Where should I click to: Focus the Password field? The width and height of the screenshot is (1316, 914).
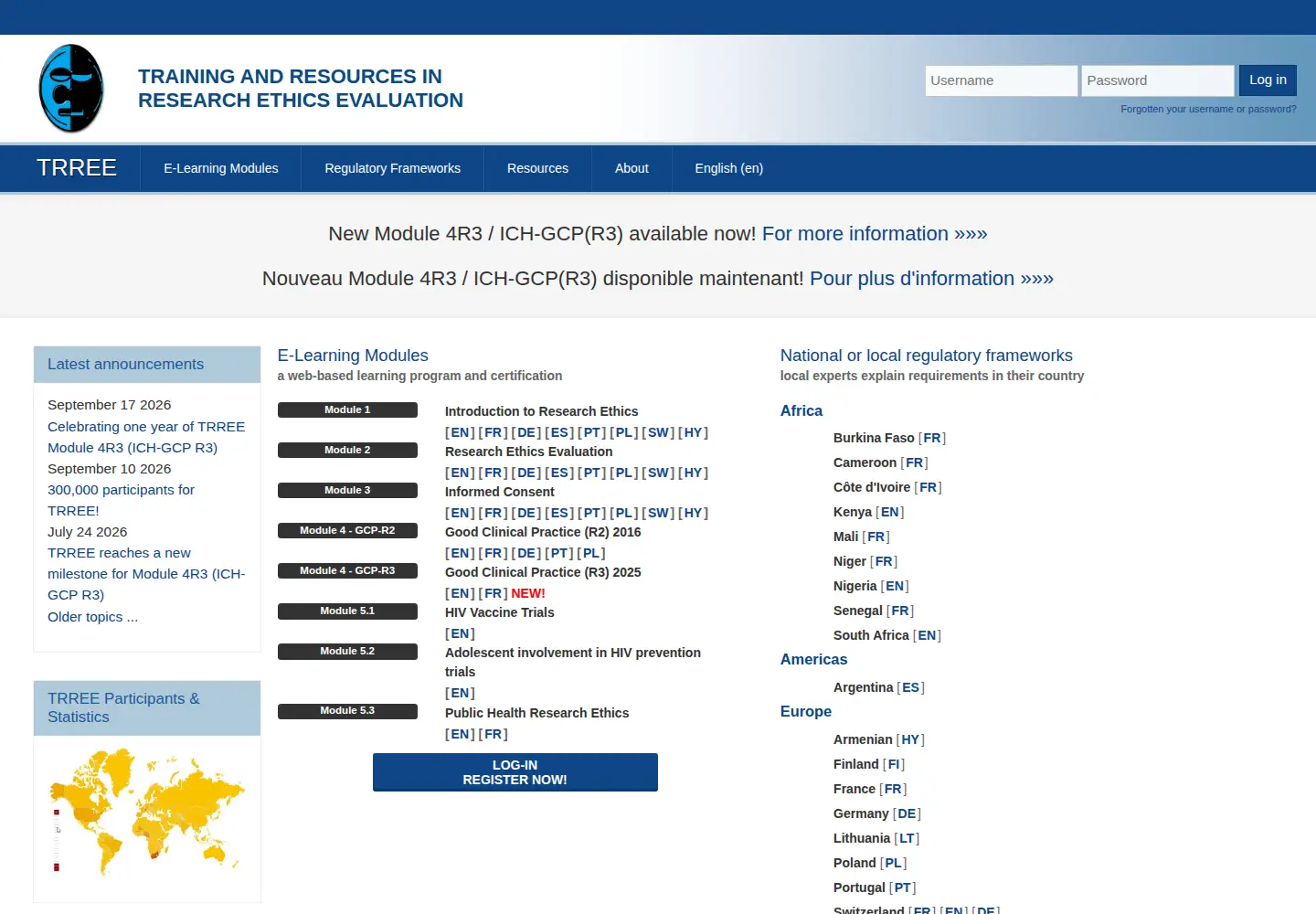click(1158, 80)
